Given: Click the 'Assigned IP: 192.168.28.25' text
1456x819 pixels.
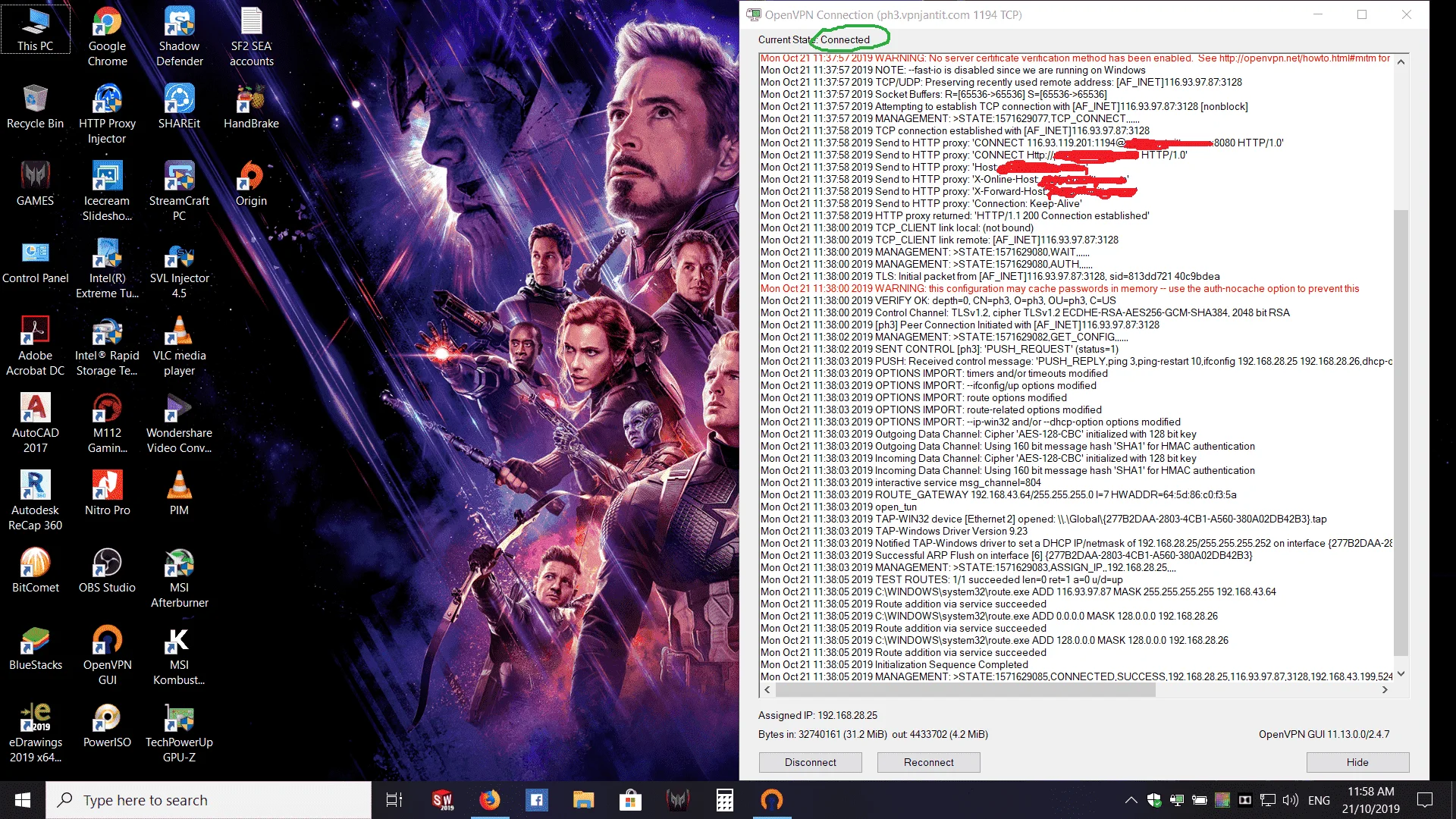Looking at the screenshot, I should (817, 715).
